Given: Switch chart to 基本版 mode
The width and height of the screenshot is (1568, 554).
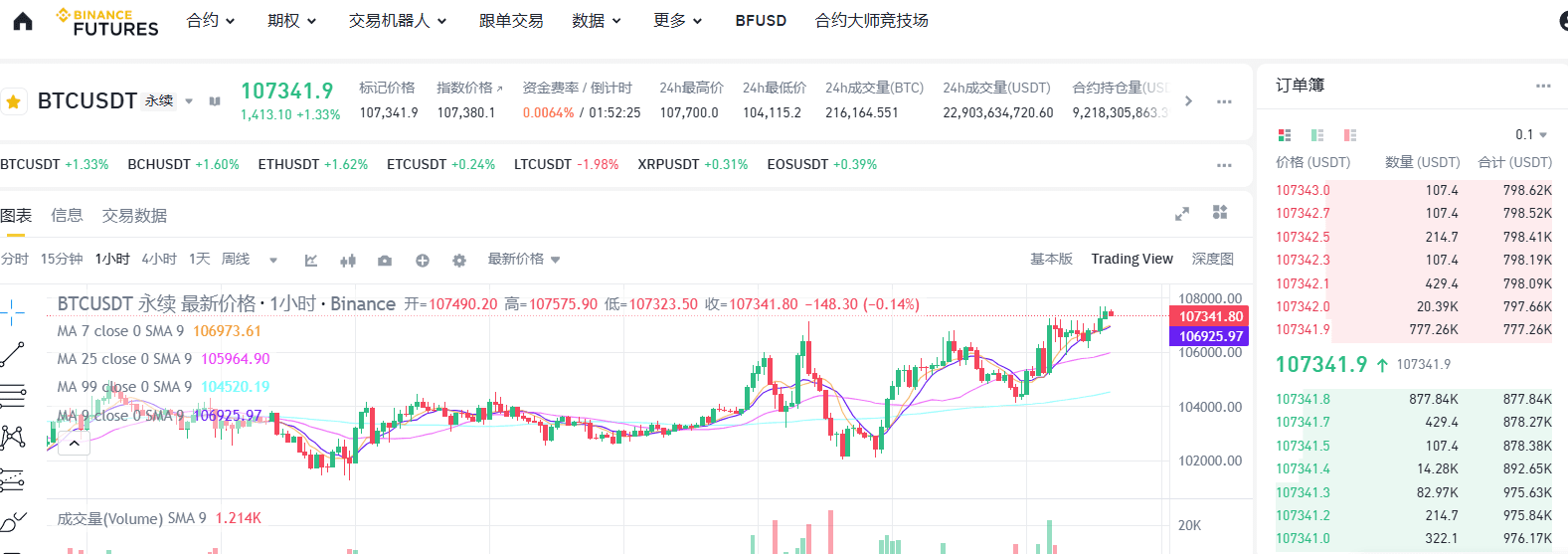Looking at the screenshot, I should [1051, 259].
